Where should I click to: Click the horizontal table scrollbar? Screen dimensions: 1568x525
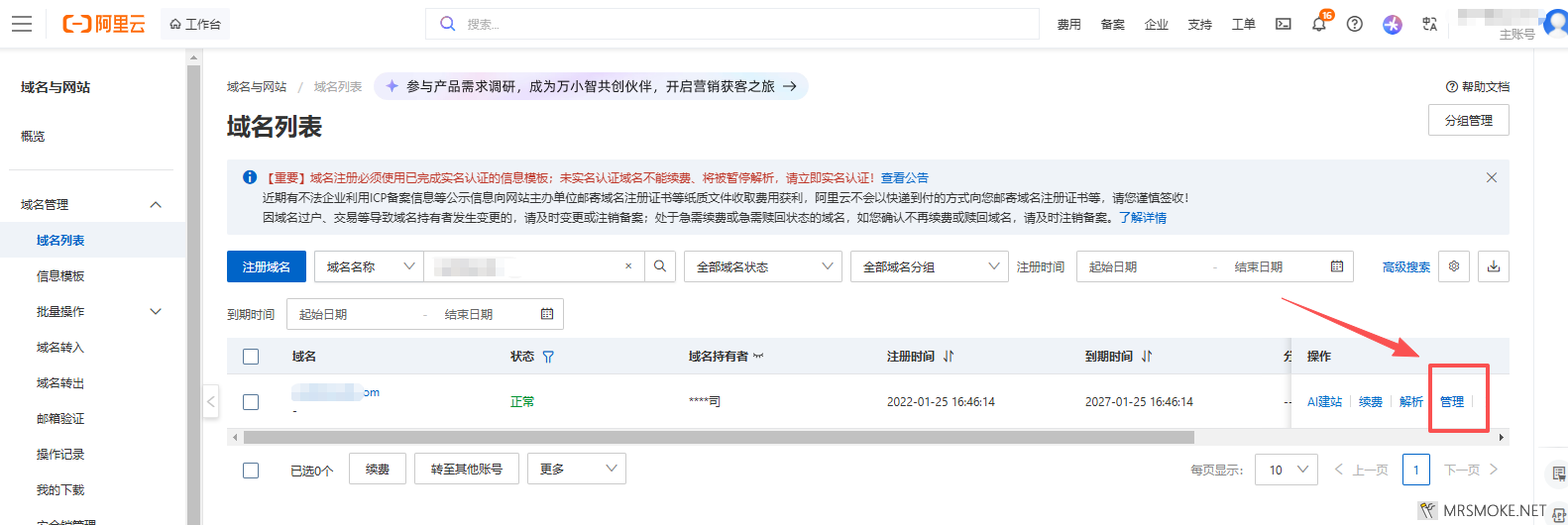click(719, 437)
